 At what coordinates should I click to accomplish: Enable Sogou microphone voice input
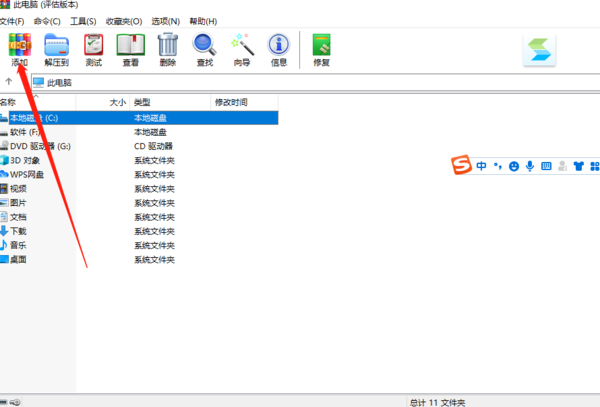(x=530, y=166)
